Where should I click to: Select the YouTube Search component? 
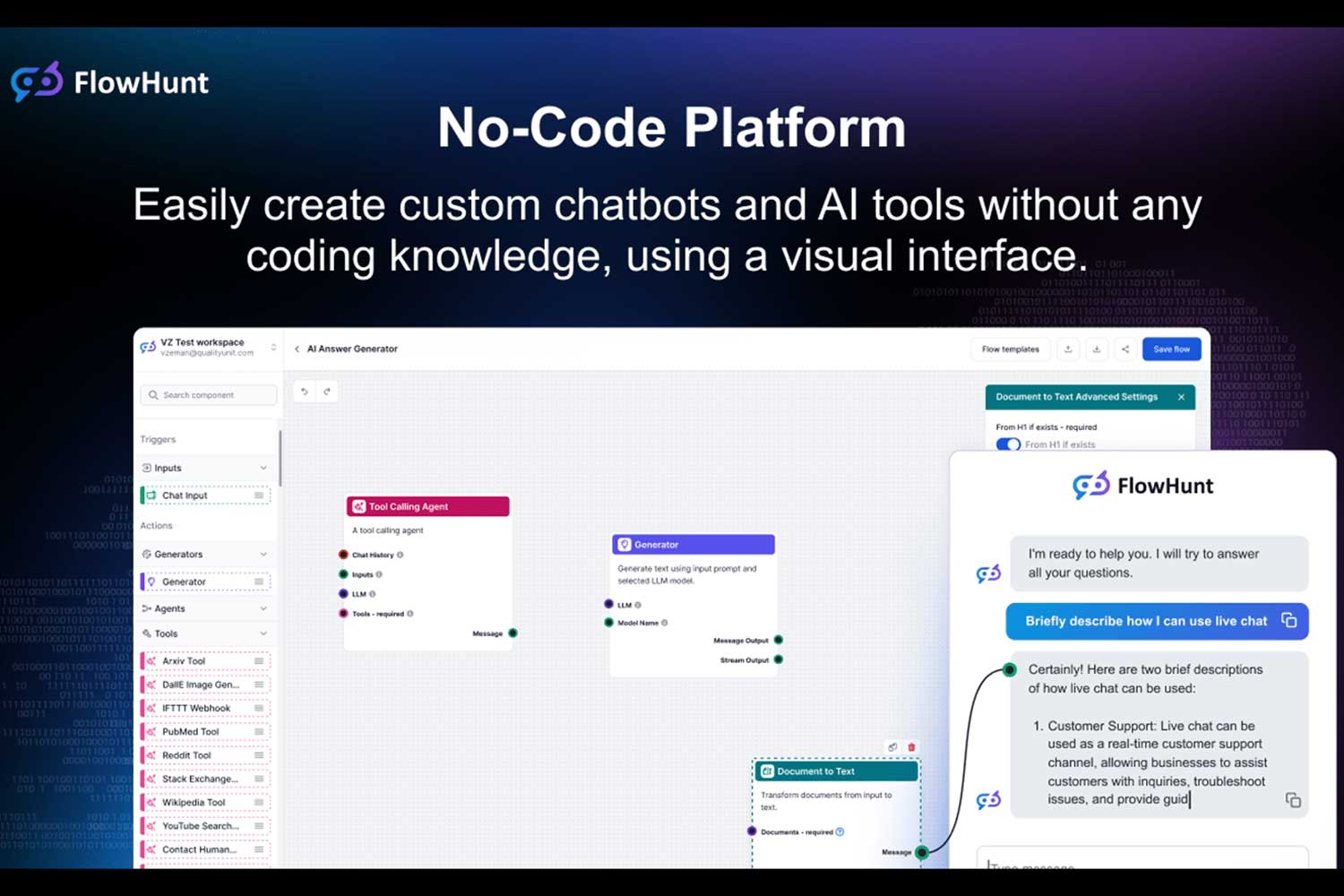point(205,826)
